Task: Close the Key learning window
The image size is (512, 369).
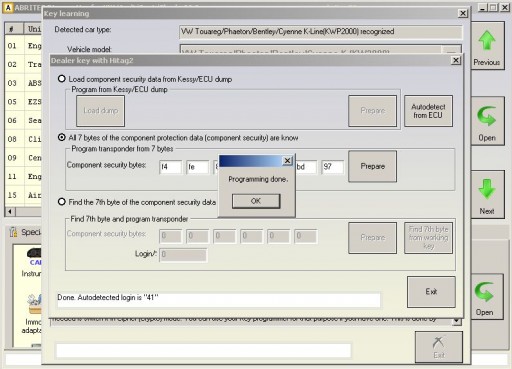Action: [463, 13]
